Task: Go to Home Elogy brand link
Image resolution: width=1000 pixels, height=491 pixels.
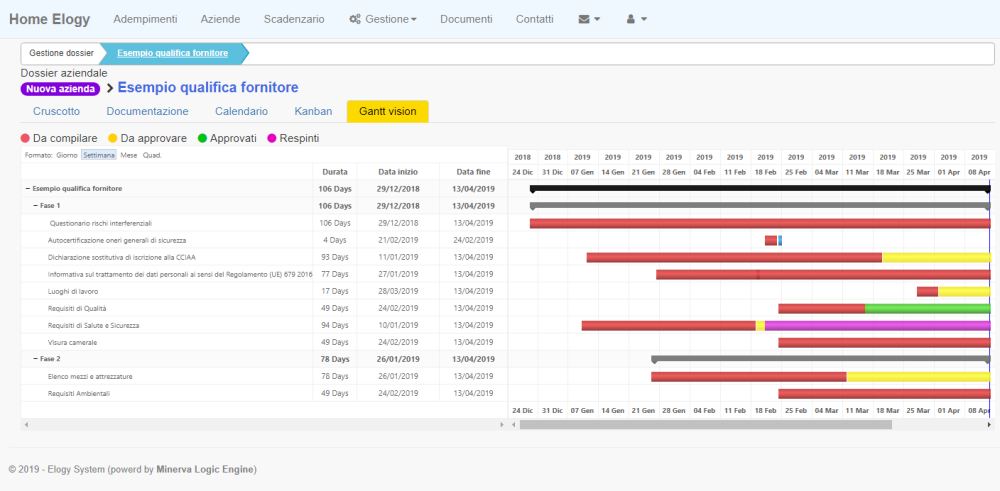Action: 49,19
